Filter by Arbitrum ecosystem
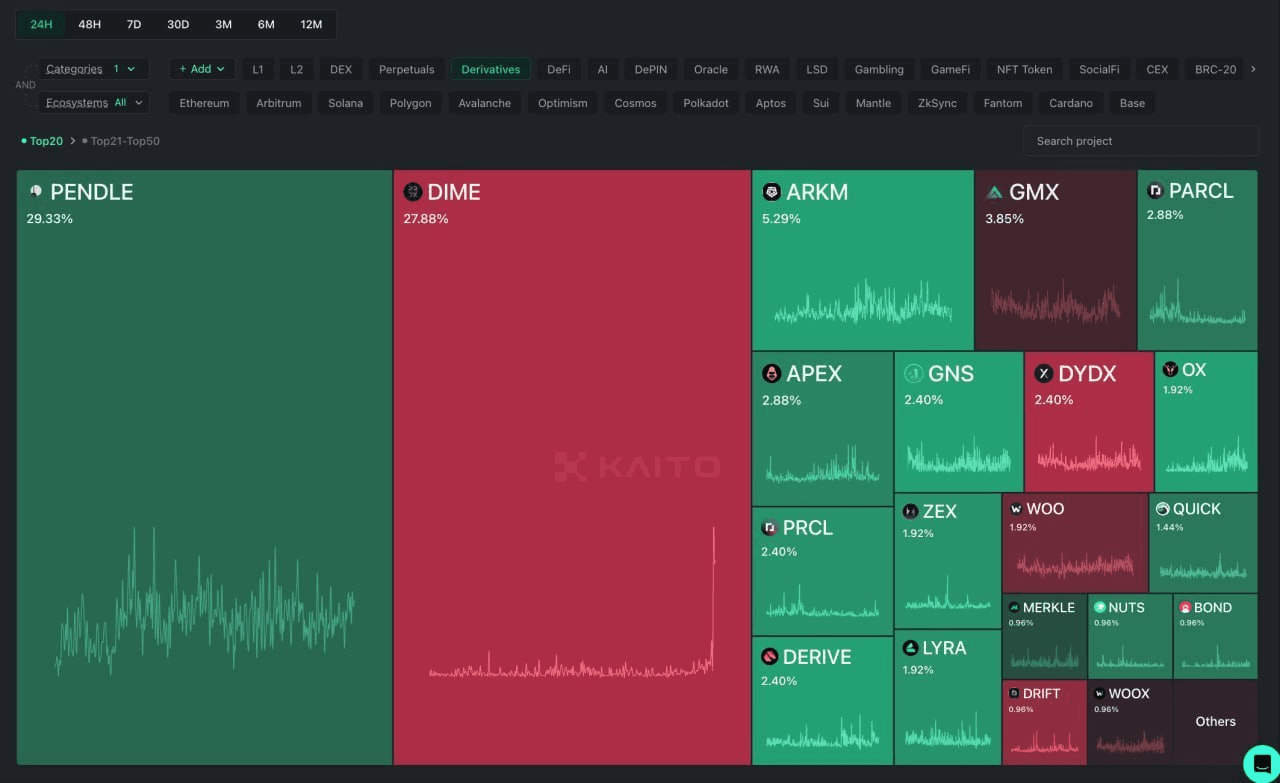The height and width of the screenshot is (783, 1280). pos(279,103)
